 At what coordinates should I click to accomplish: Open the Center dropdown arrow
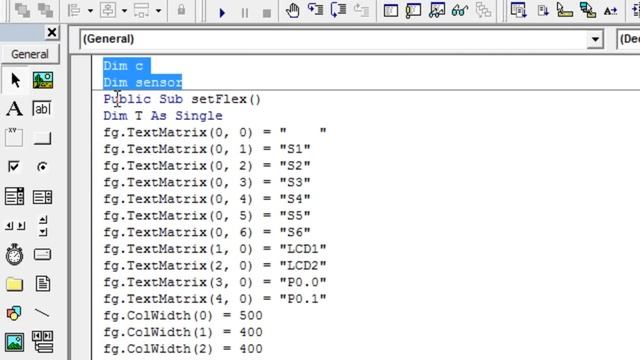point(124,11)
